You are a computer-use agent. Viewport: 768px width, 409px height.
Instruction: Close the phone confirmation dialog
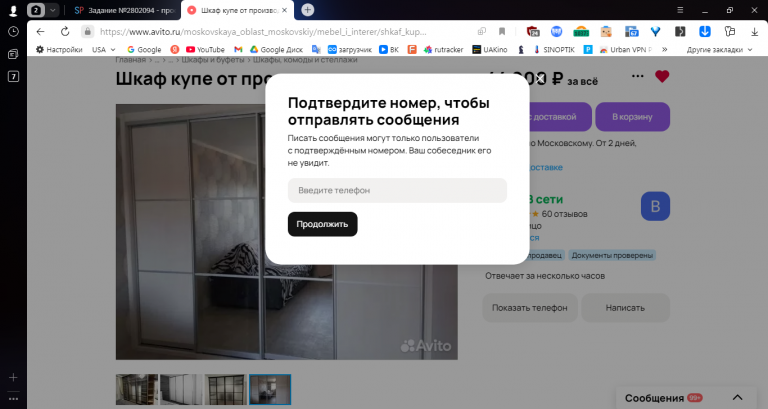point(540,79)
